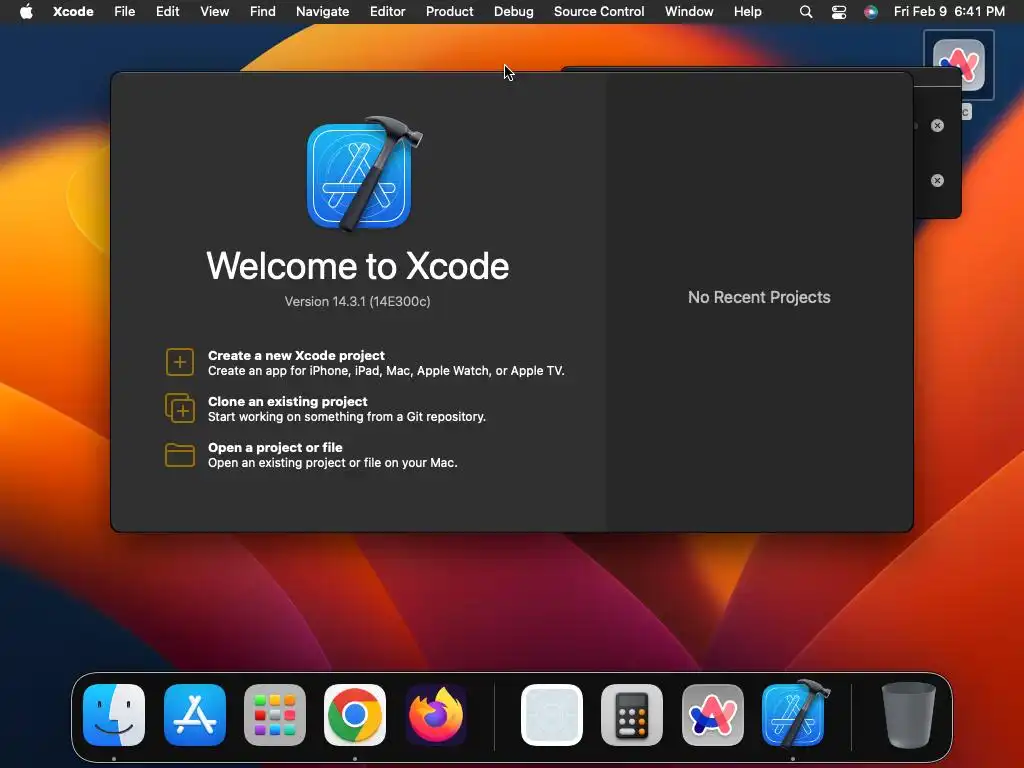Activate Siri from the menu bar
Image resolution: width=1024 pixels, height=768 pixels.
[x=871, y=12]
